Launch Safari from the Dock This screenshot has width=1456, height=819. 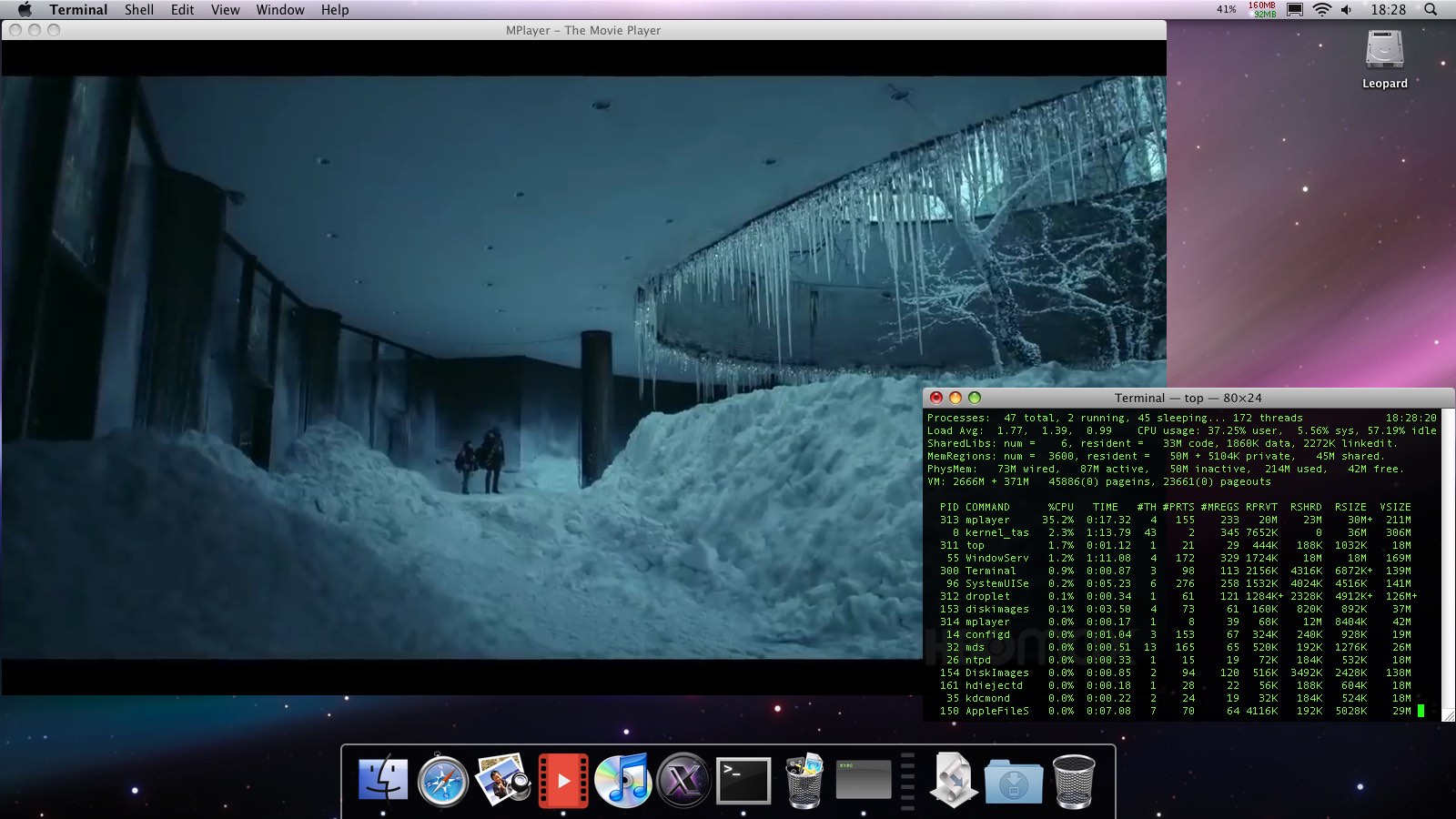pos(443,780)
